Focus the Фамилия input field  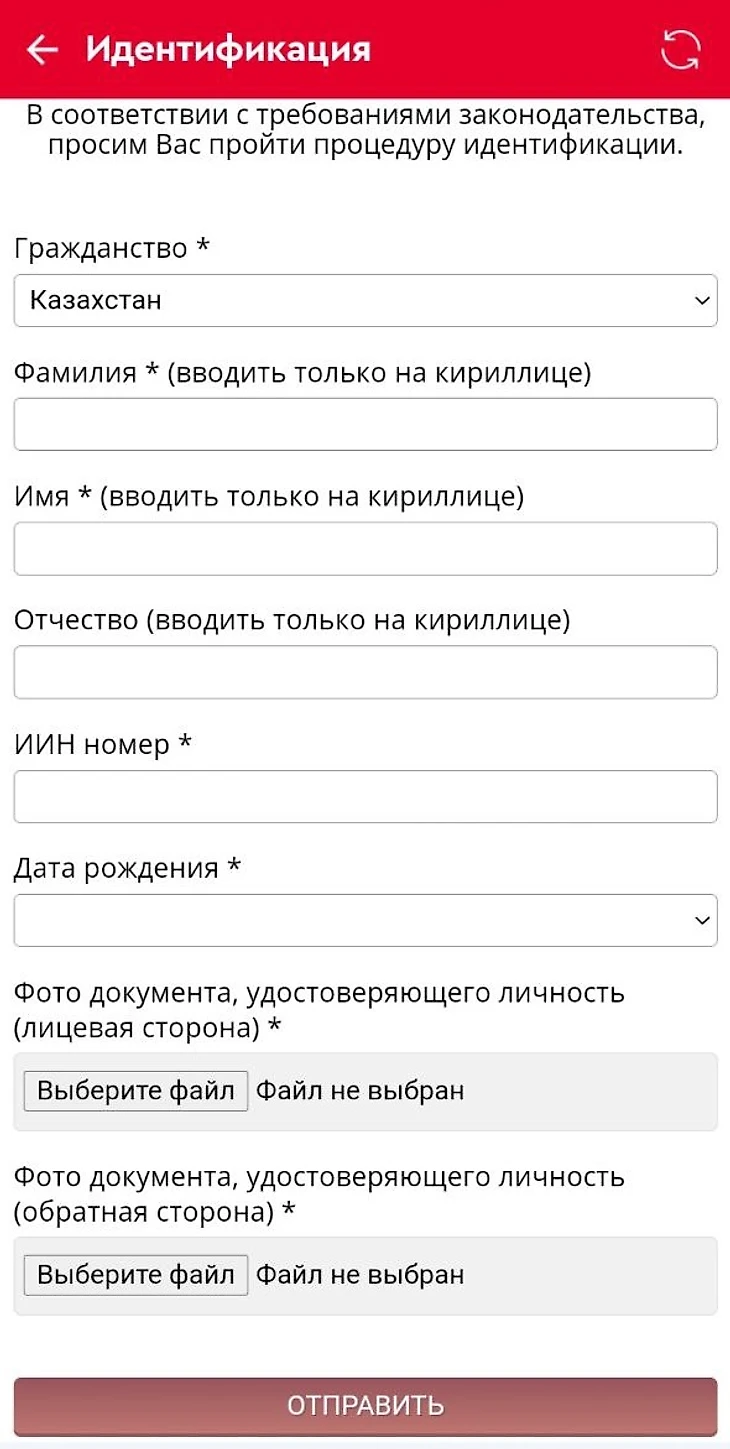[365, 424]
